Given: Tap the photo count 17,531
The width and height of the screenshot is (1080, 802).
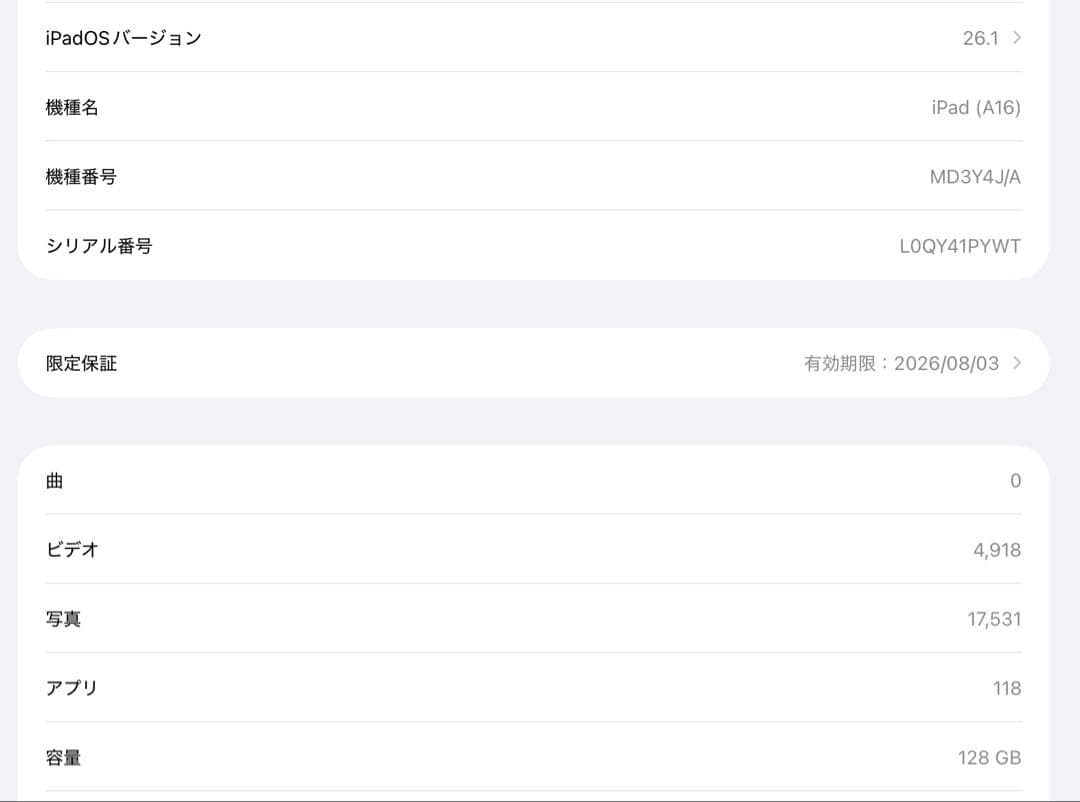Looking at the screenshot, I should coord(994,619).
